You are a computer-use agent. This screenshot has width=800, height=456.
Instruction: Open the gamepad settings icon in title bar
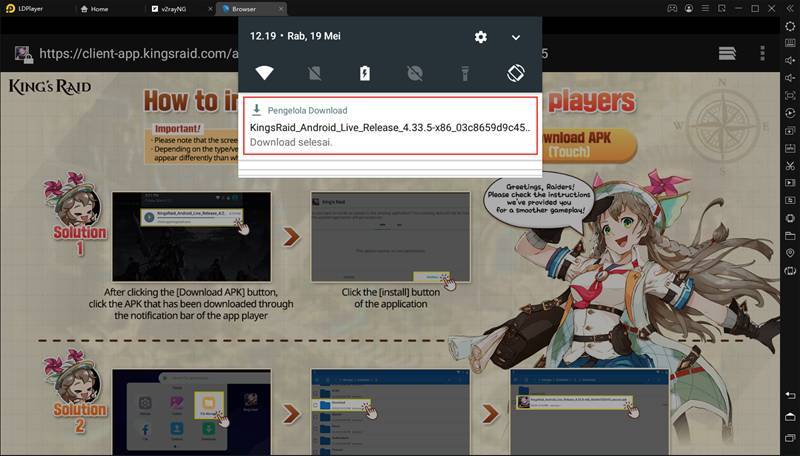(672, 9)
